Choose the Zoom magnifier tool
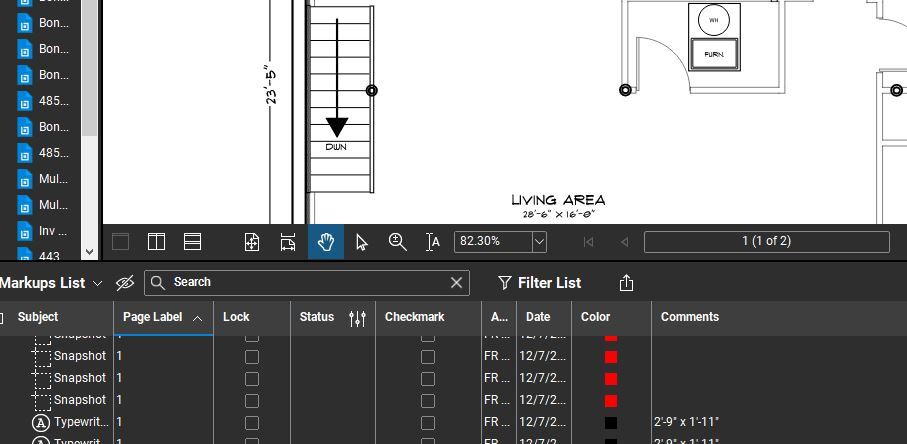Screen dimensions: 907x444 pos(397,242)
